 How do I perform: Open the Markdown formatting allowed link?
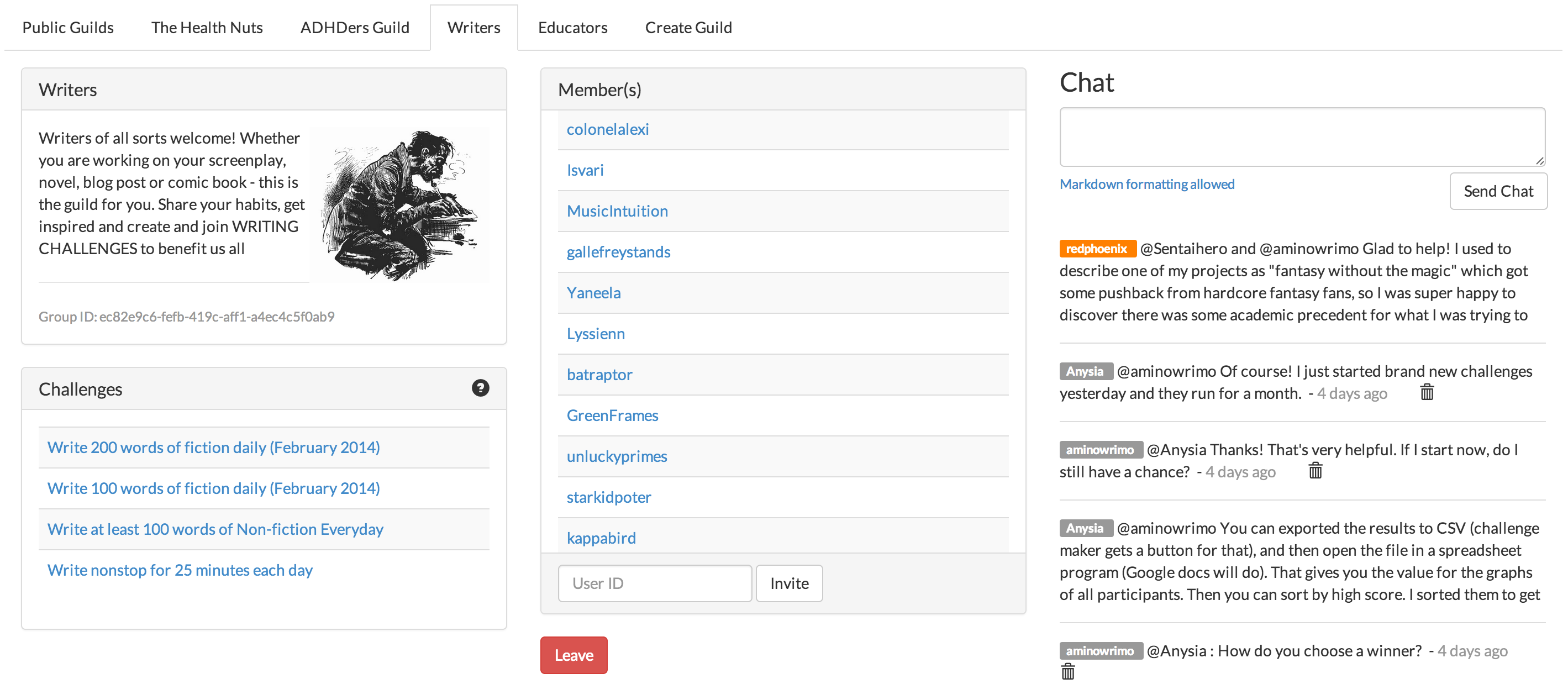point(1147,184)
